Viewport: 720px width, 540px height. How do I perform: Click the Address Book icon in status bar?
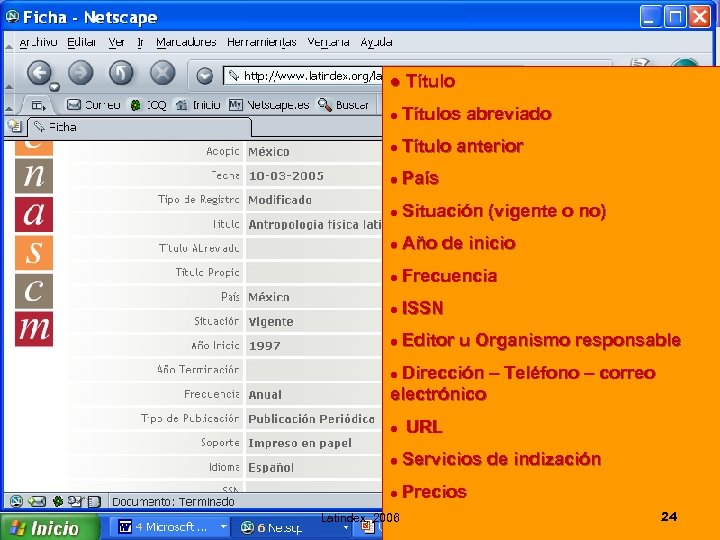point(94,501)
